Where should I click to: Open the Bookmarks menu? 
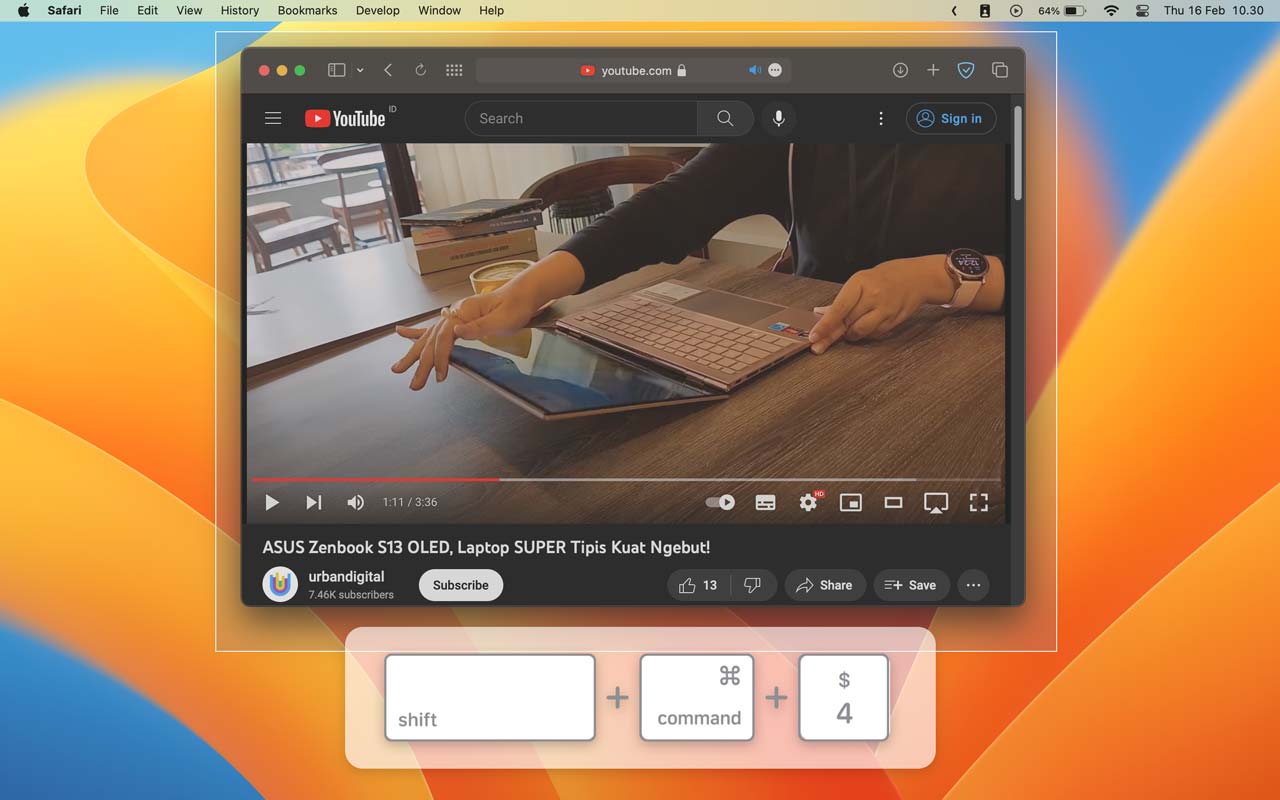tap(307, 10)
